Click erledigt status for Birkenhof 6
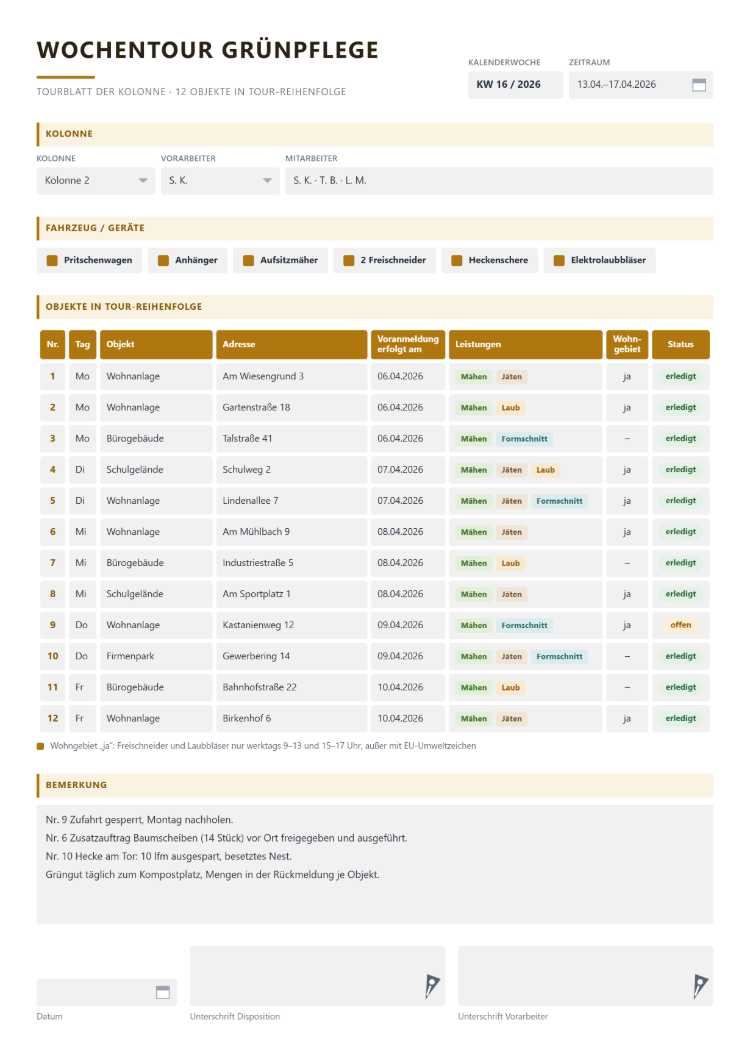This screenshot has height=1060, width=750. tap(680, 719)
